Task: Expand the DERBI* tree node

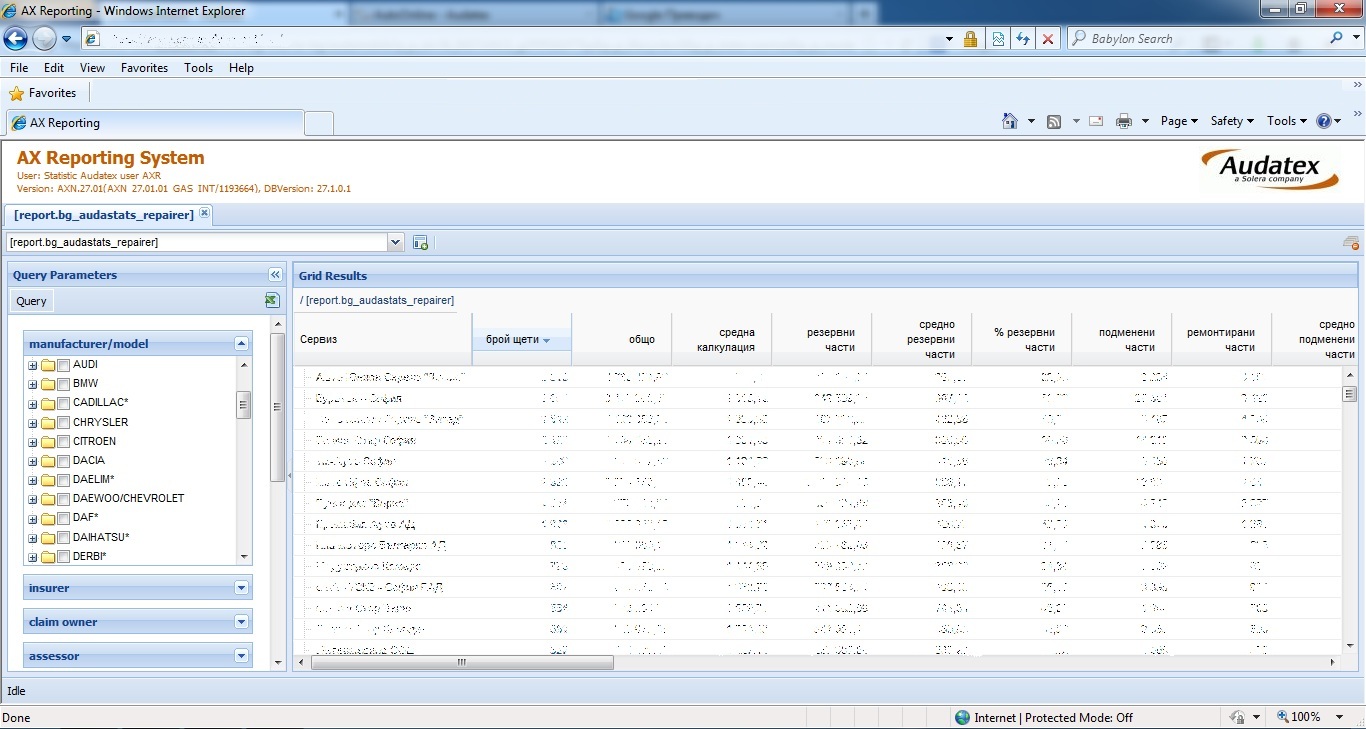Action: pos(33,557)
